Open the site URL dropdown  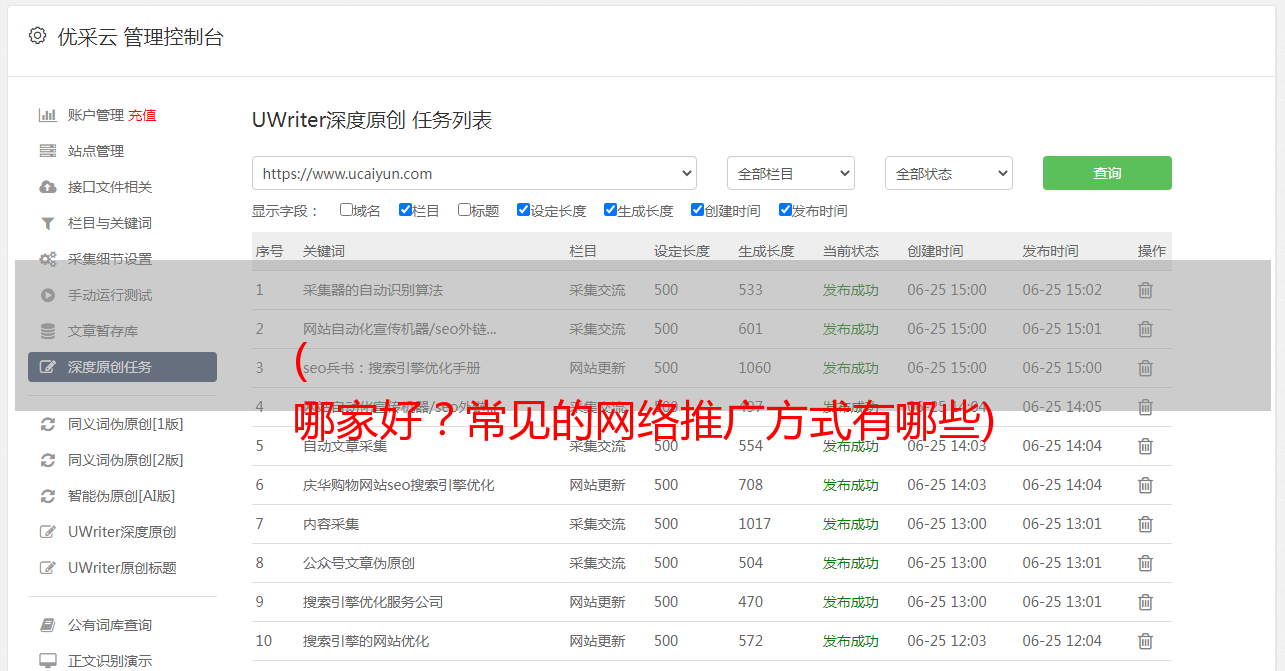click(474, 173)
